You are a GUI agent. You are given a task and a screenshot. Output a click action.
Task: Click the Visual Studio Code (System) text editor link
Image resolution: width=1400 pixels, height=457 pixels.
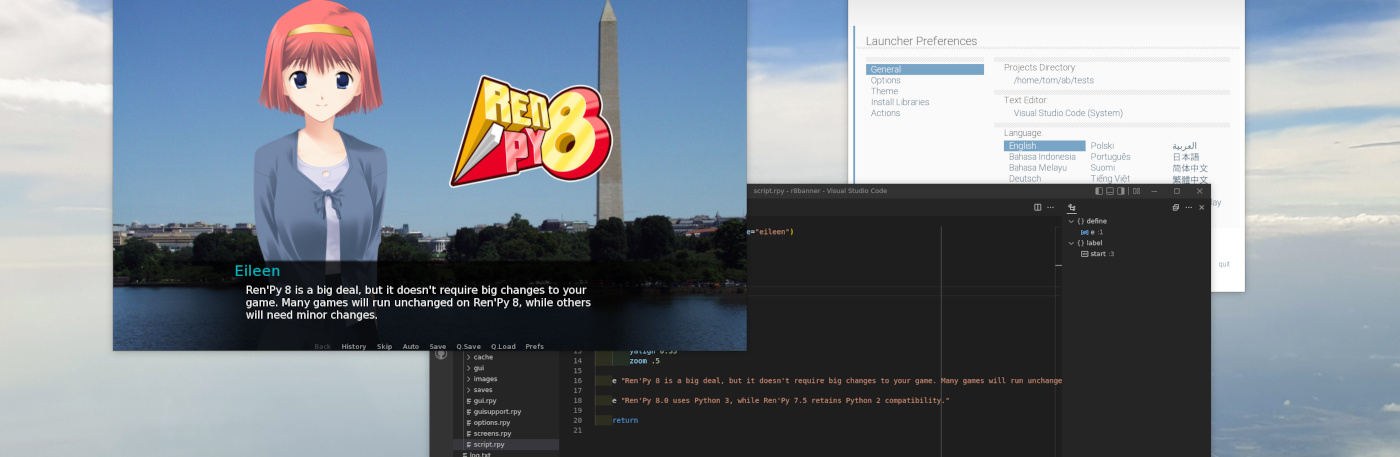[1068, 113]
